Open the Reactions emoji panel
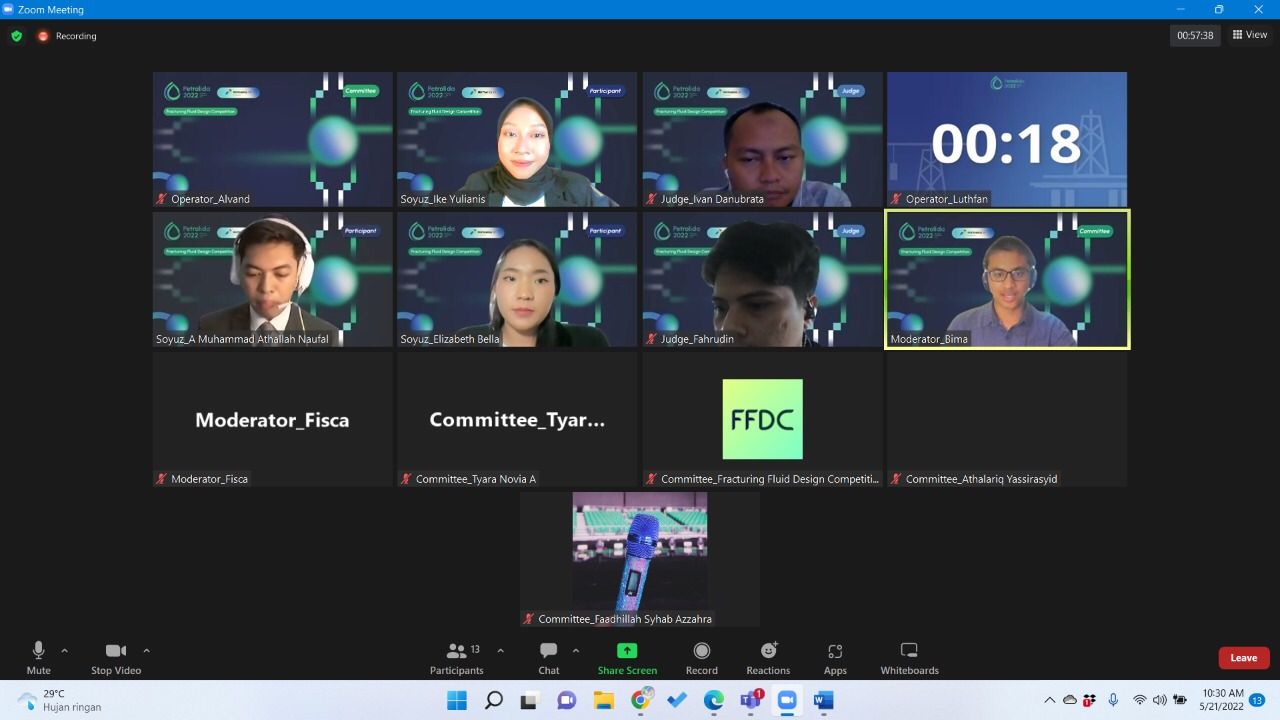This screenshot has height=720, width=1280. (768, 656)
